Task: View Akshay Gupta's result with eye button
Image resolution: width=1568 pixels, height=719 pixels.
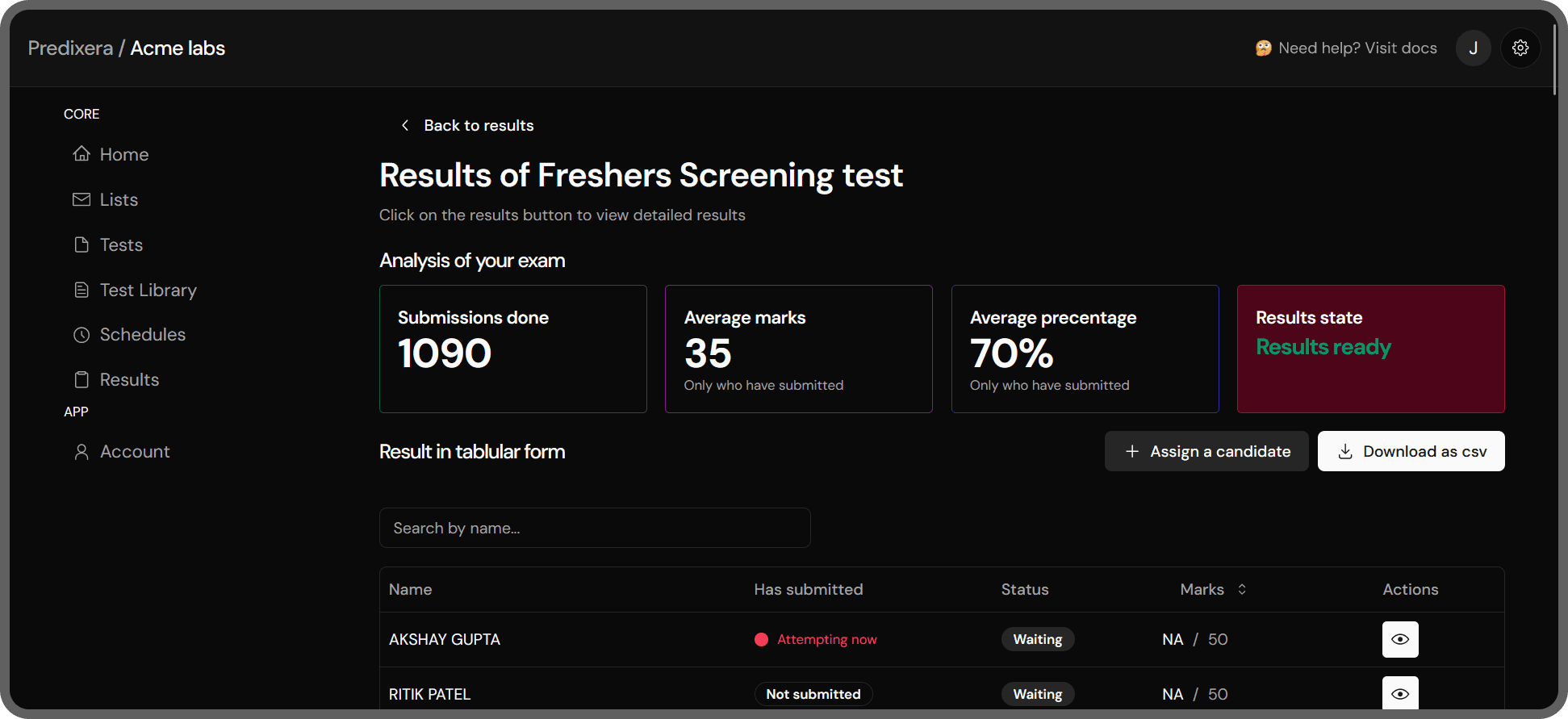Action: [x=1400, y=639]
